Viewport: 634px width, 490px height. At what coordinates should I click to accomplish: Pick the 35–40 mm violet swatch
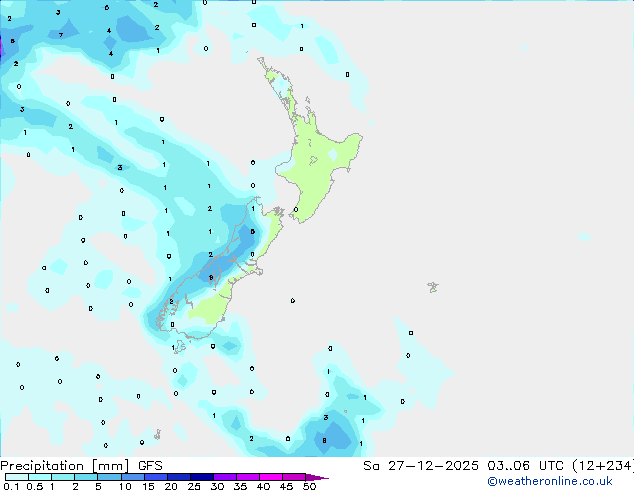click(x=248, y=477)
